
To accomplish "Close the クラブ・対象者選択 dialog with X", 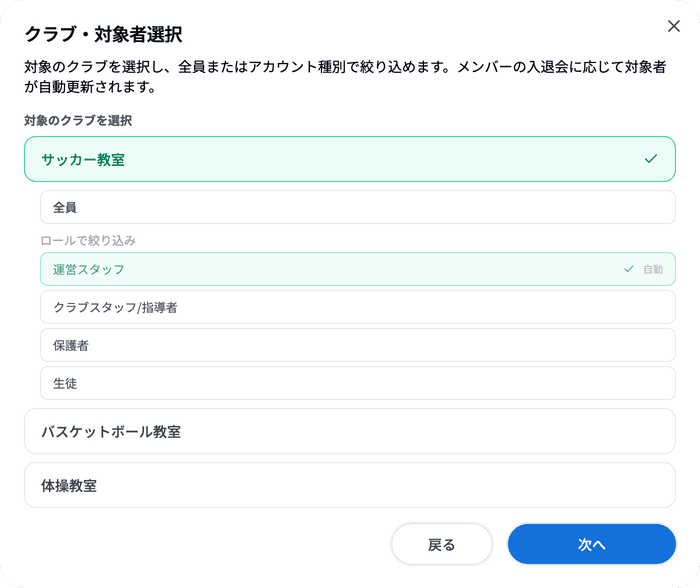I will pos(674,26).
